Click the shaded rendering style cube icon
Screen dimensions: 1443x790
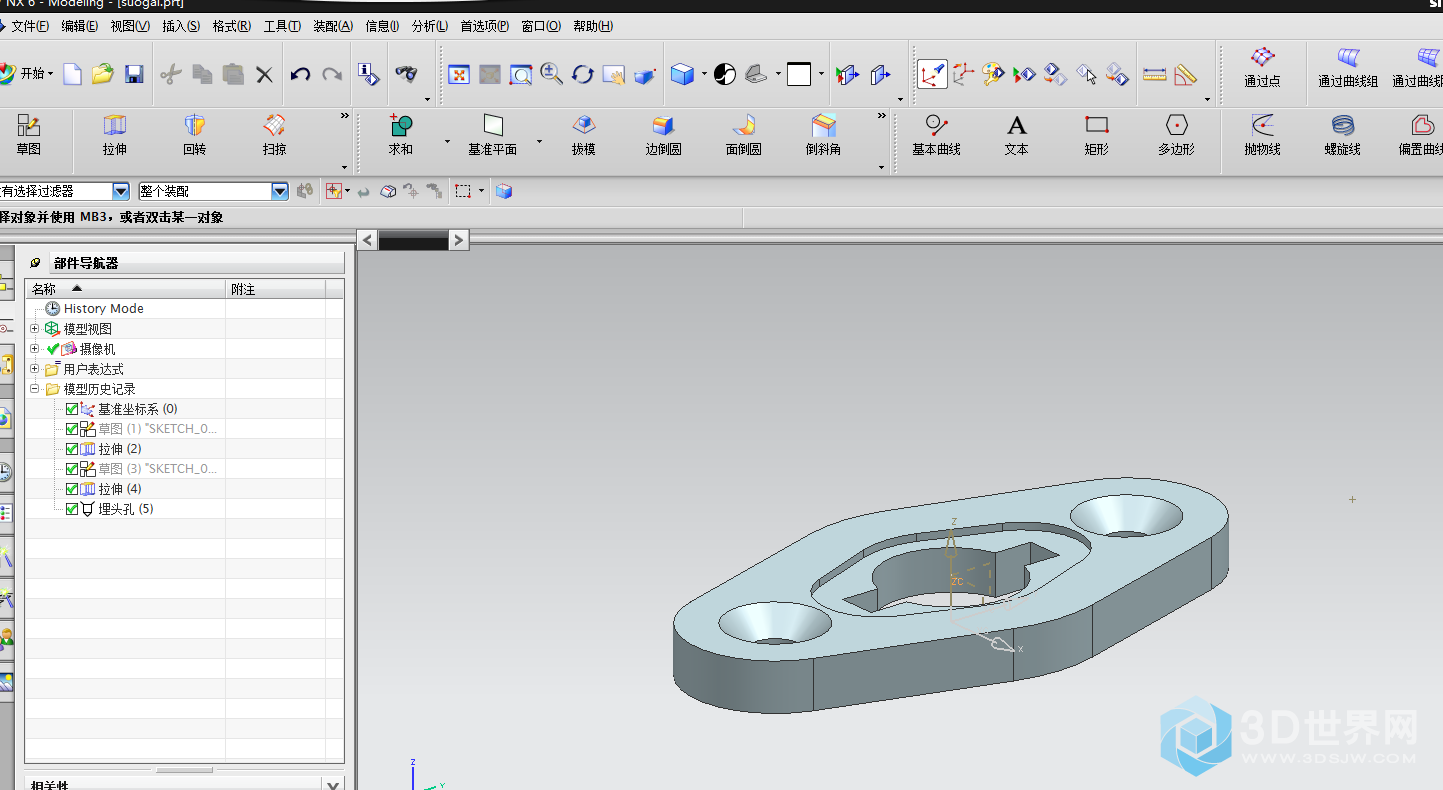[682, 74]
